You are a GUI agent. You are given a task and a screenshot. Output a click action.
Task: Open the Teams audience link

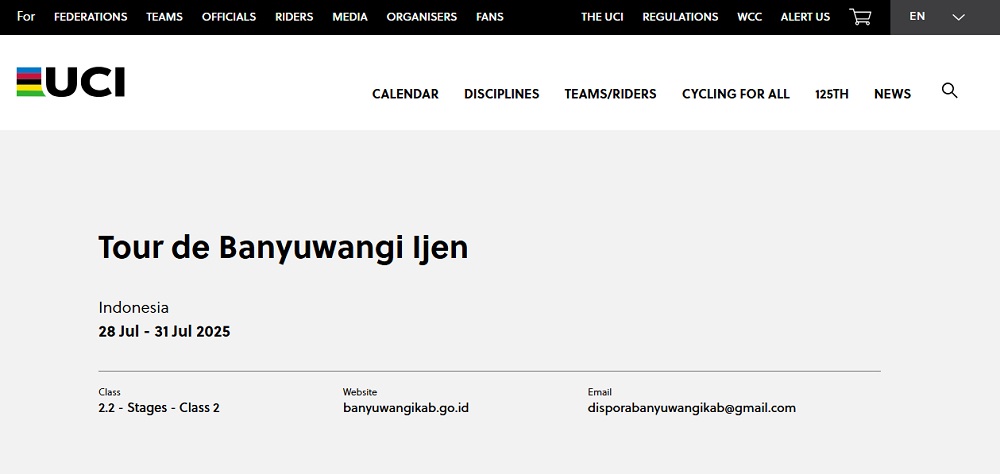165,17
